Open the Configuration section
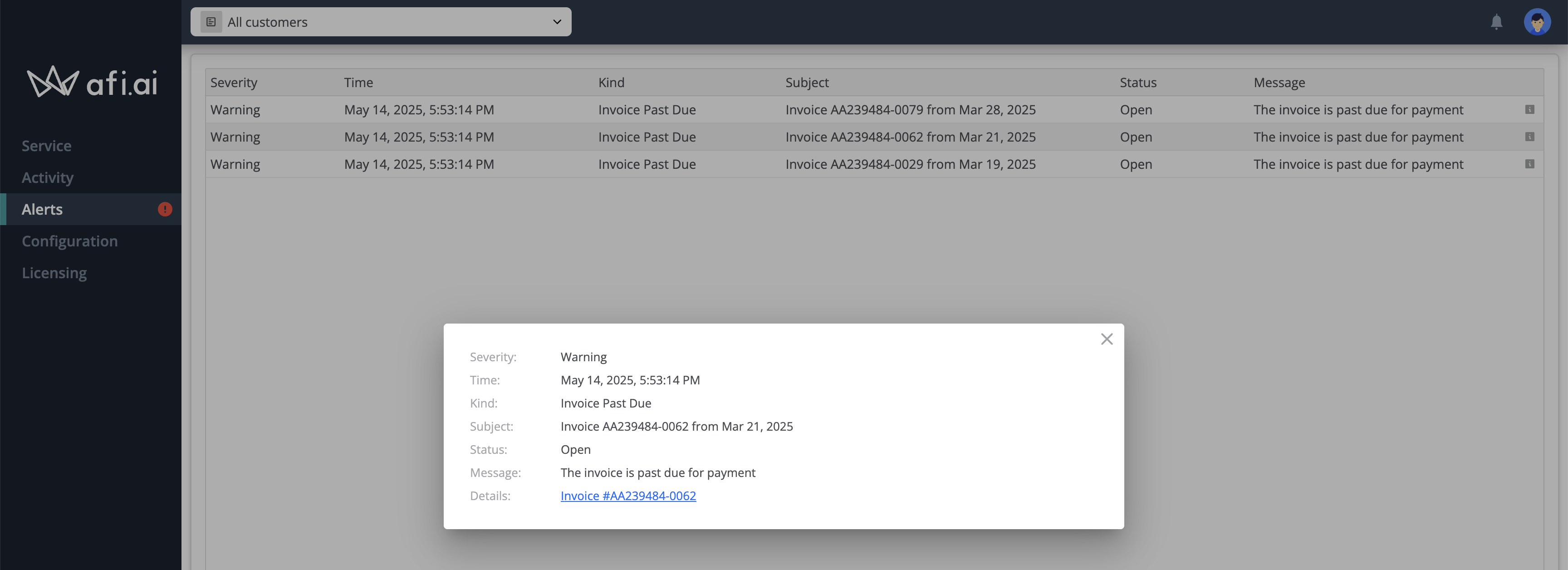The height and width of the screenshot is (570, 1568). 69,241
